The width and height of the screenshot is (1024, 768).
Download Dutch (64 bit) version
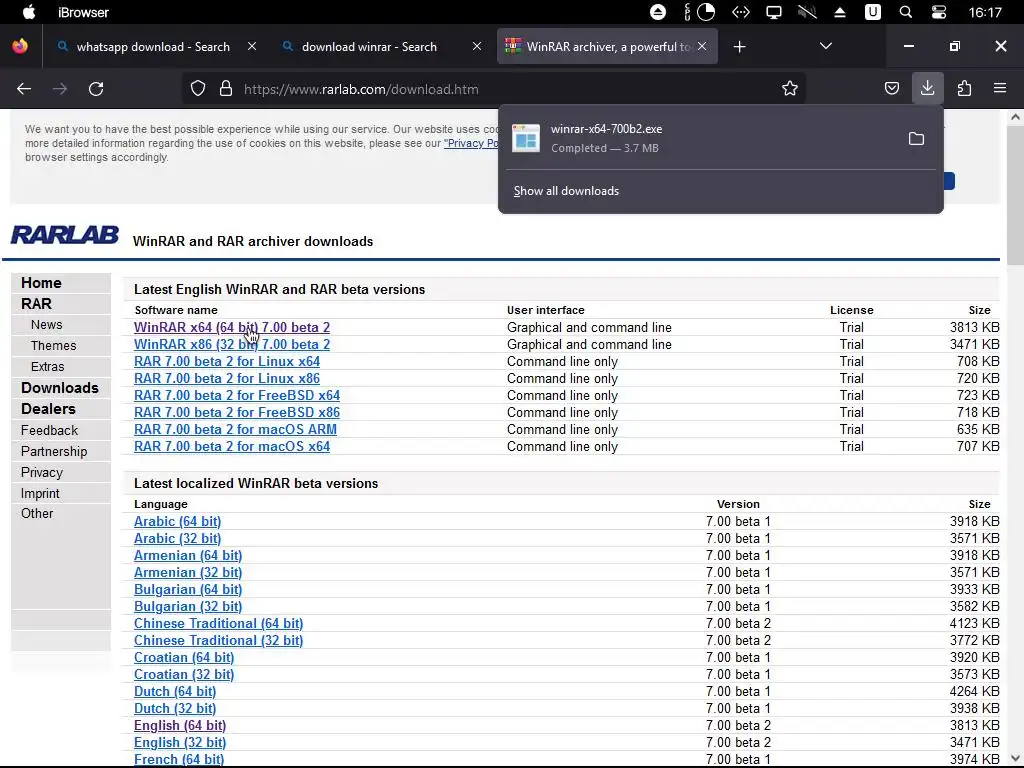coord(175,691)
